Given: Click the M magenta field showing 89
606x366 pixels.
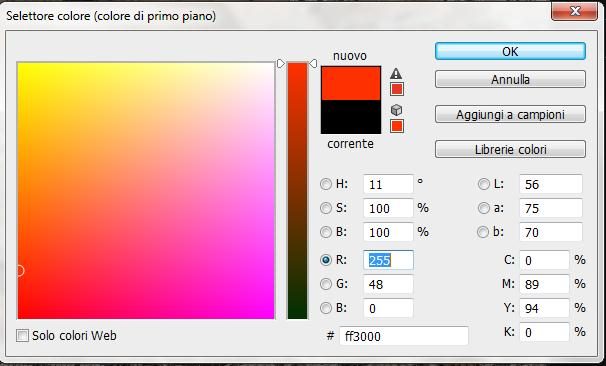Looking at the screenshot, I should tap(544, 284).
